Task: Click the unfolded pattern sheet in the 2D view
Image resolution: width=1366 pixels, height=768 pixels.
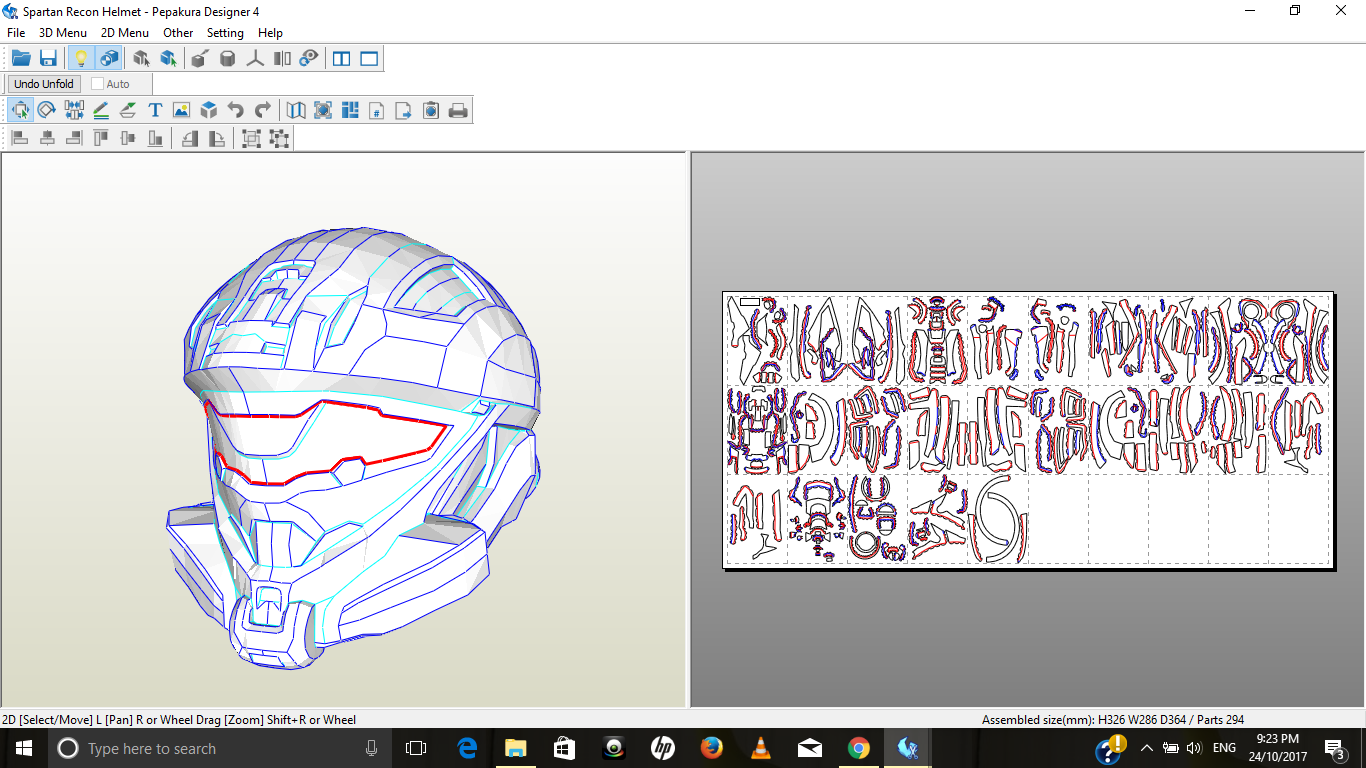Action: 1028,430
